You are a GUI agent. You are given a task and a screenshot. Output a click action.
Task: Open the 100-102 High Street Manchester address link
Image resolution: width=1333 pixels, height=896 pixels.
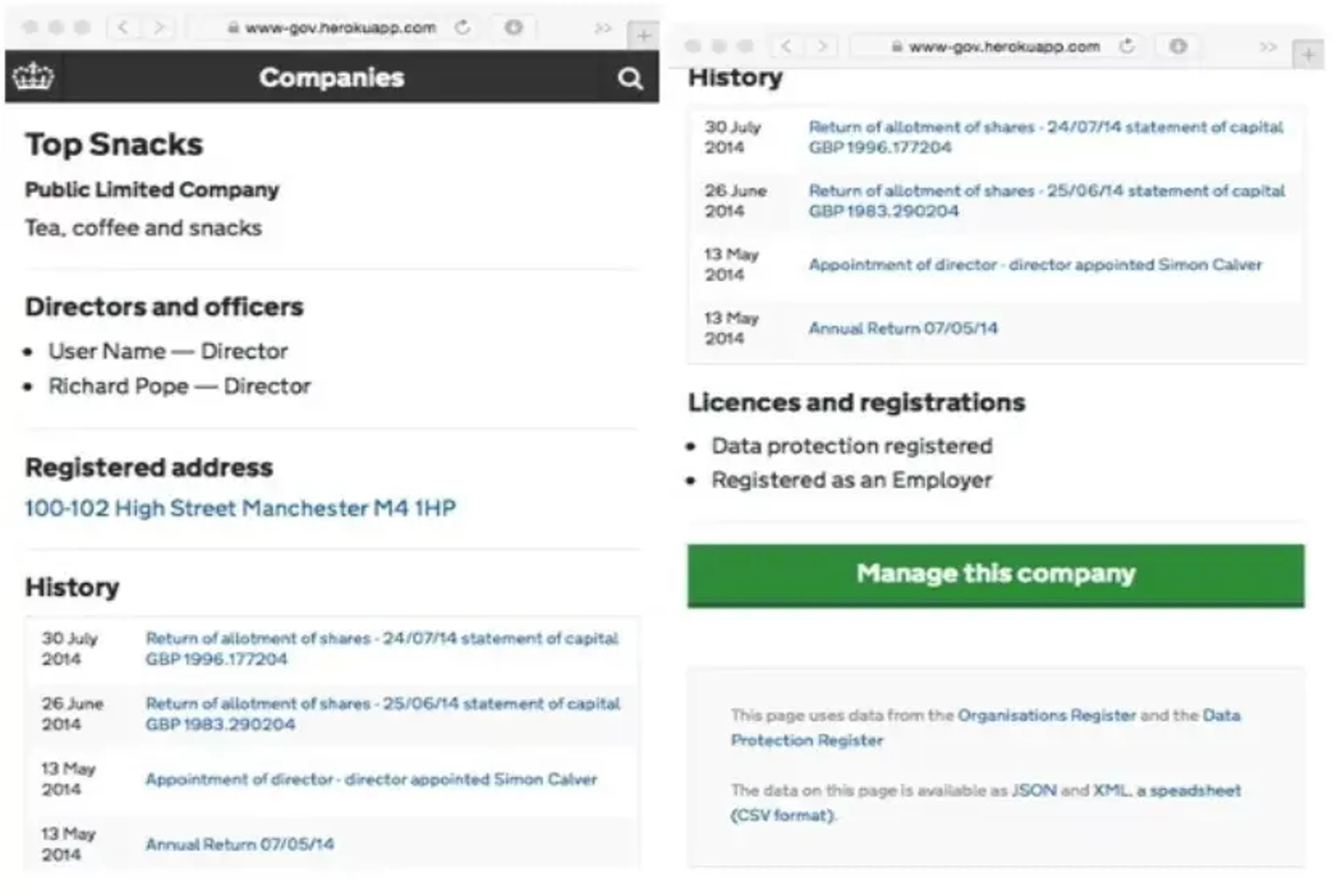[x=240, y=507]
